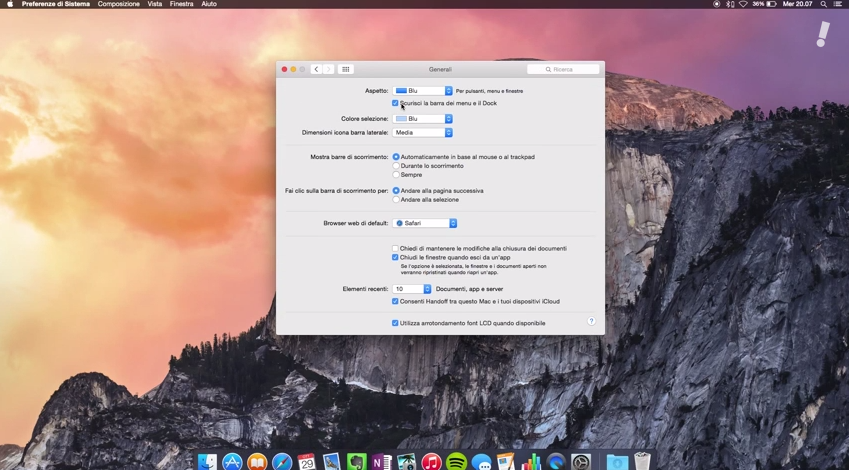Disable "Scurisci la barra dei menu e il Dock"
Screen dimensions: 849x470
tap(396, 103)
